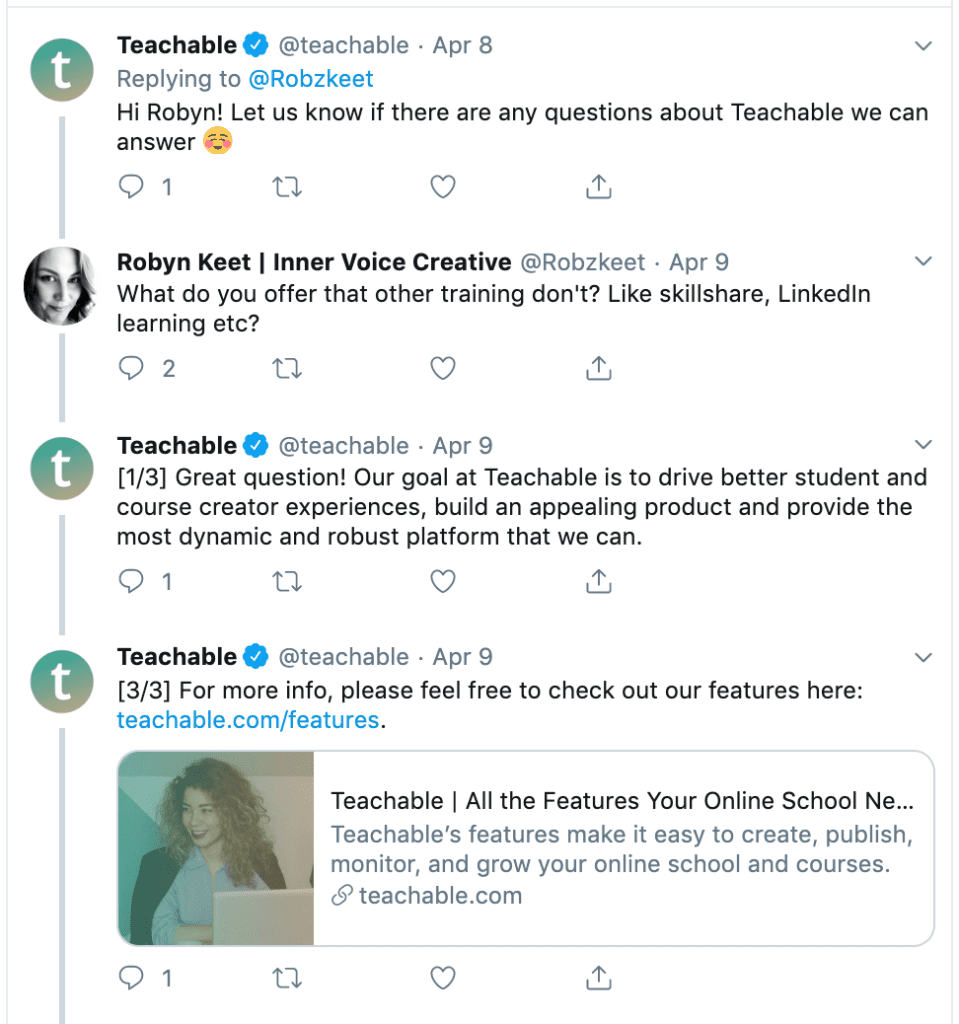Image resolution: width=959 pixels, height=1024 pixels.
Task: Open Teachable's avatar on the first tweet
Action: click(x=62, y=70)
